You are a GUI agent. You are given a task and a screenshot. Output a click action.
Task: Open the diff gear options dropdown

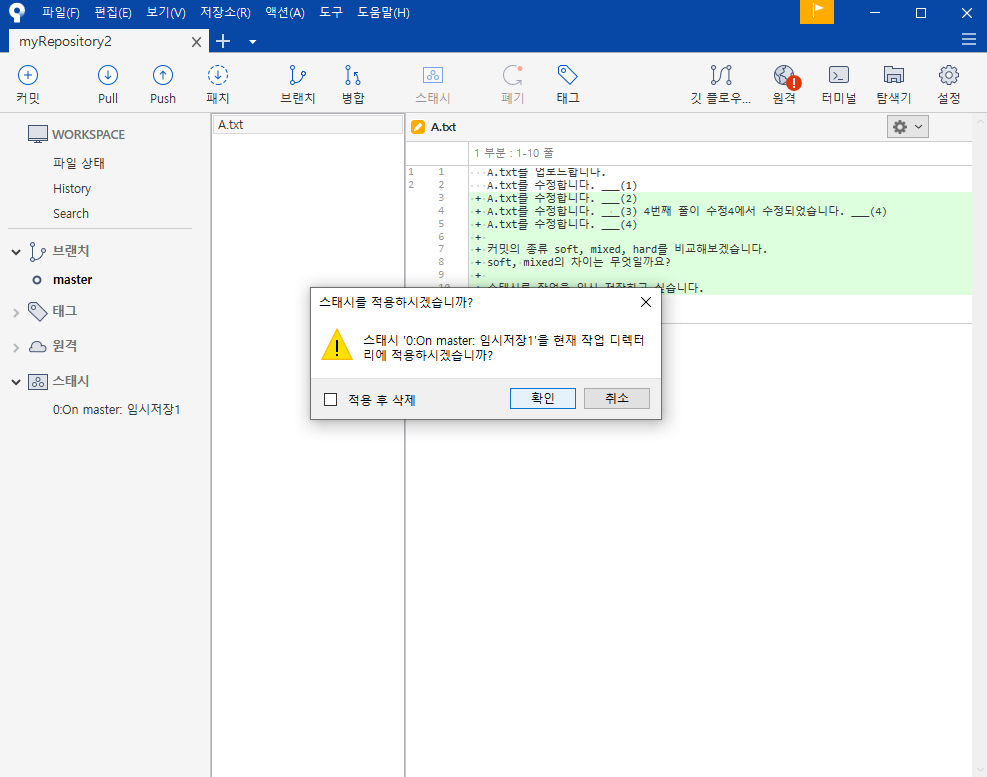point(907,127)
